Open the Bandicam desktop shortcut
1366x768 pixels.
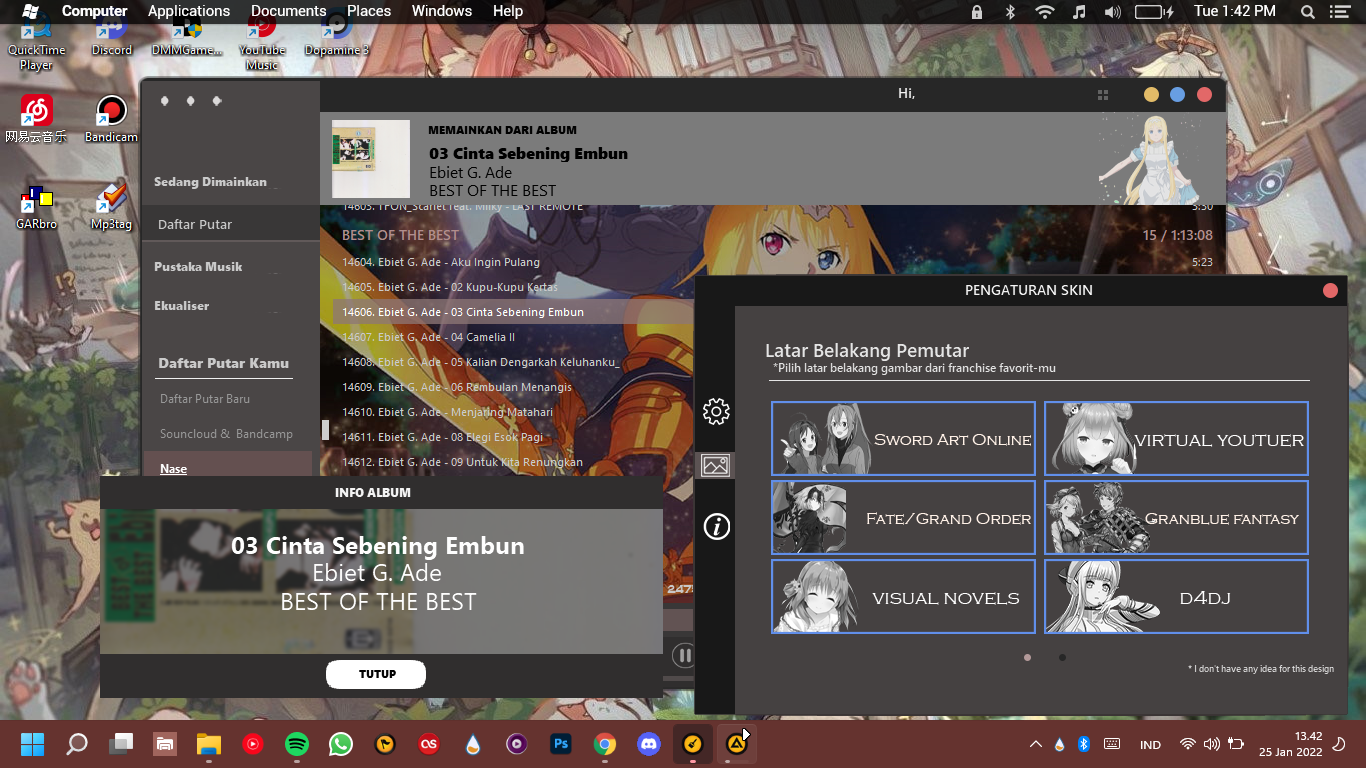111,118
